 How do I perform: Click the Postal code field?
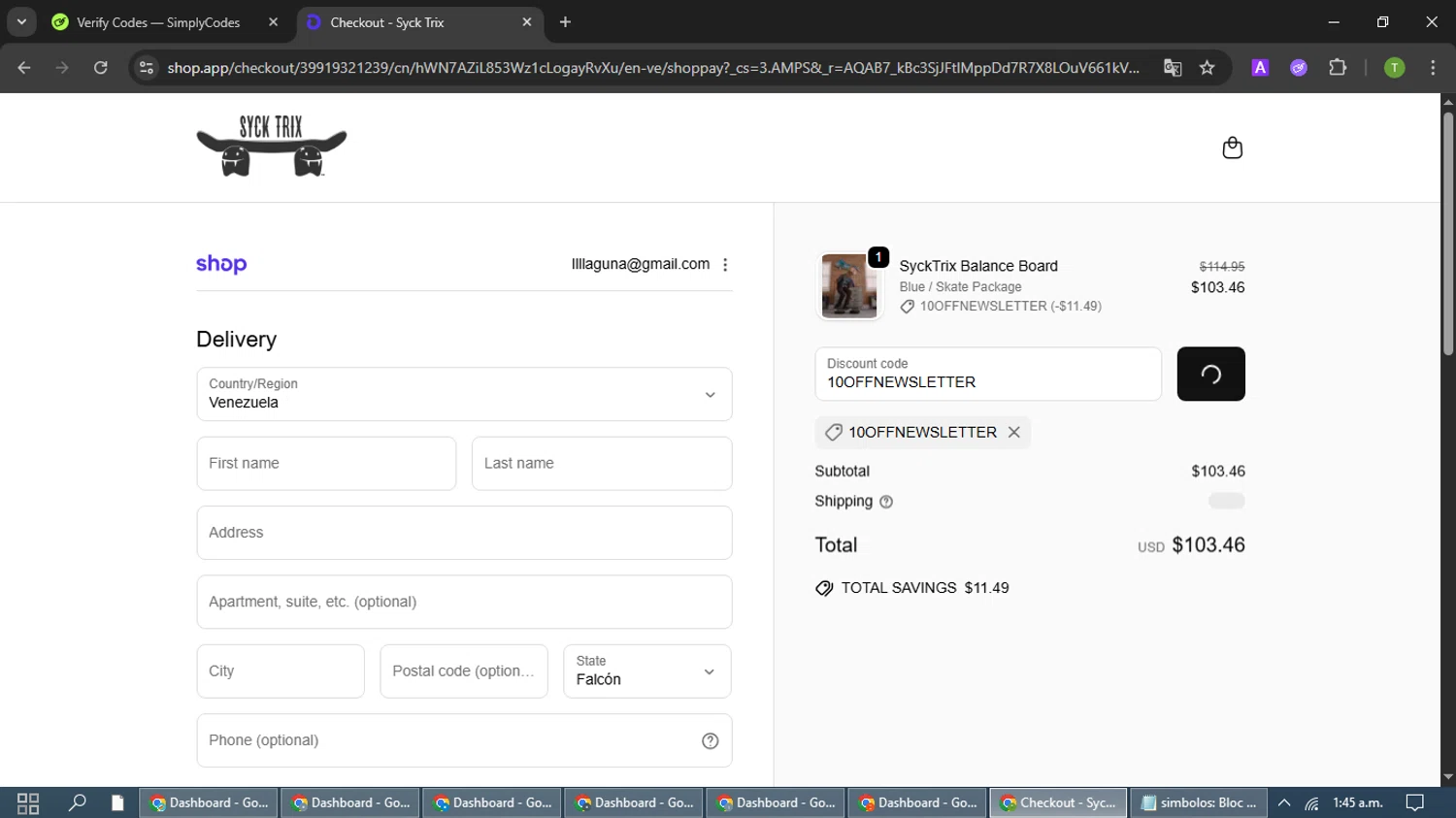pos(464,671)
